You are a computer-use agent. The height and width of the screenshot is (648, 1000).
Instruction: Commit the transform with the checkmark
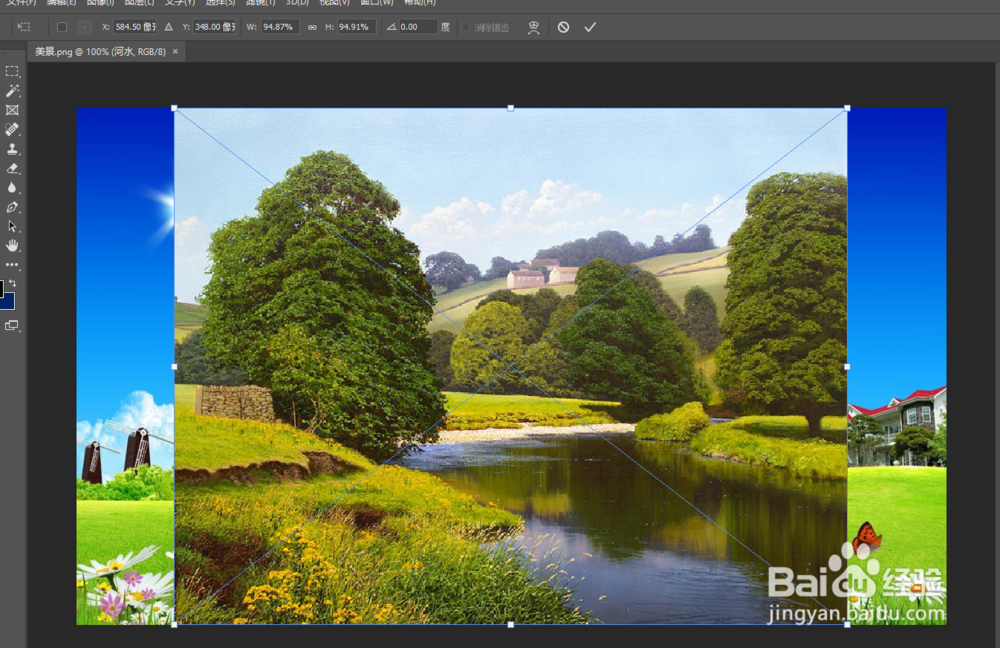pyautogui.click(x=590, y=27)
